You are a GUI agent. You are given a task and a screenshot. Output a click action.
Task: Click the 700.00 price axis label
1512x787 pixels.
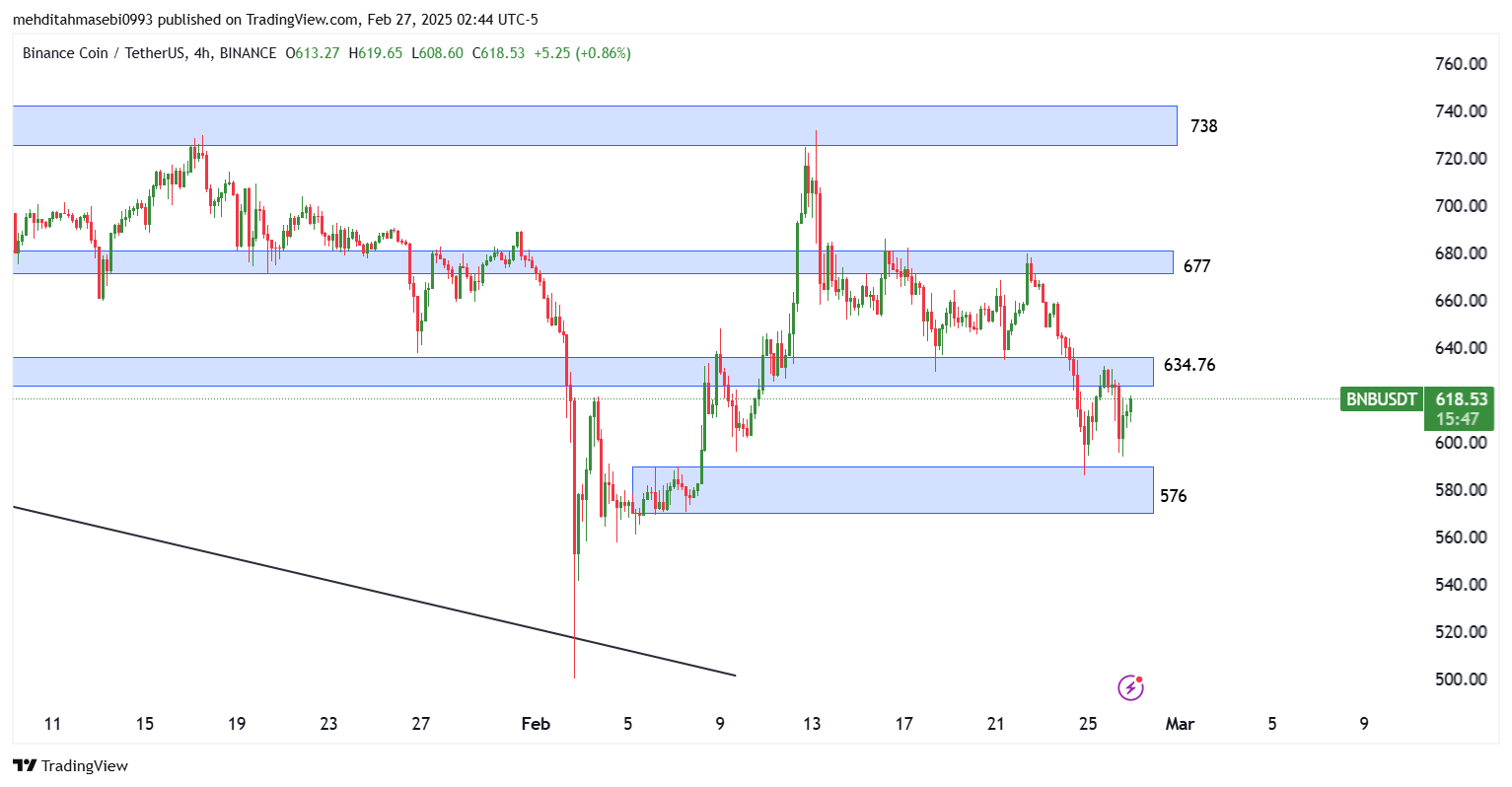[1461, 206]
